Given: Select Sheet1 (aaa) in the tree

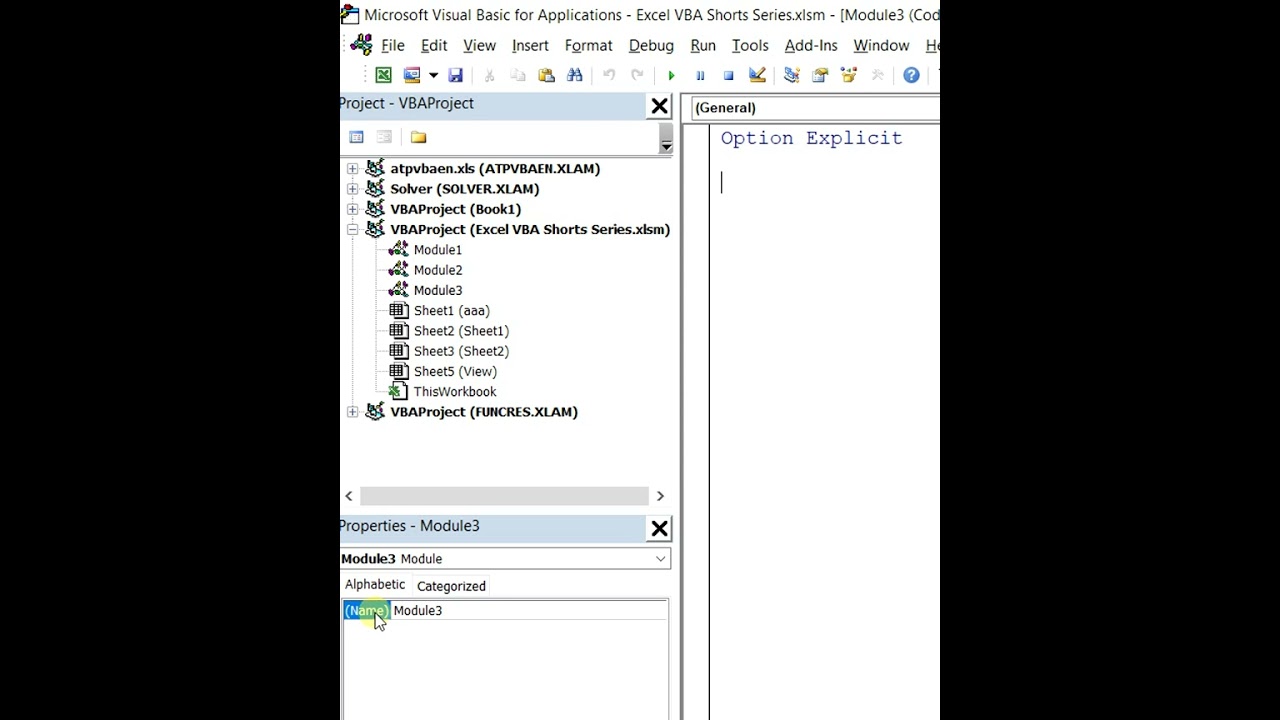Looking at the screenshot, I should coord(452,311).
